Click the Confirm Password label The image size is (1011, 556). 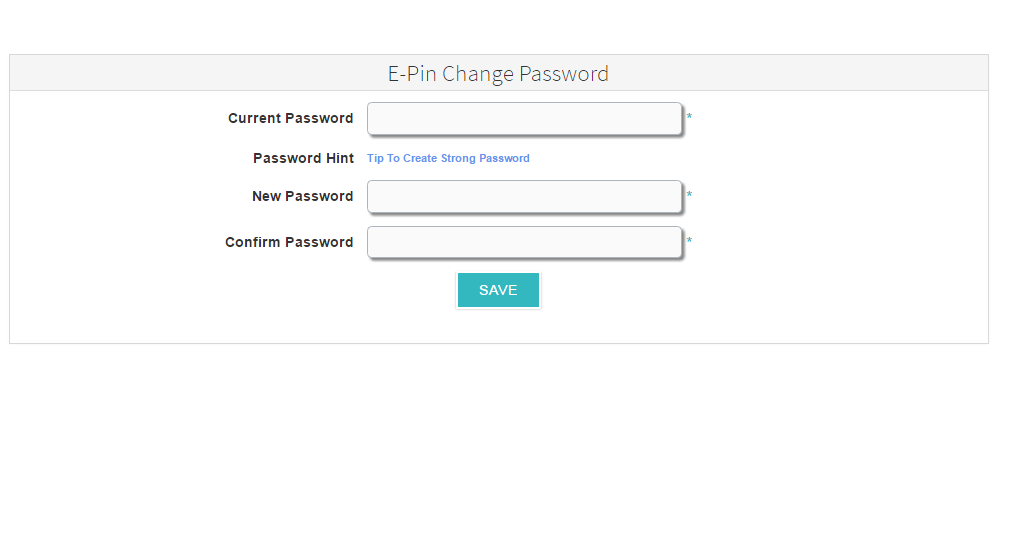[289, 242]
